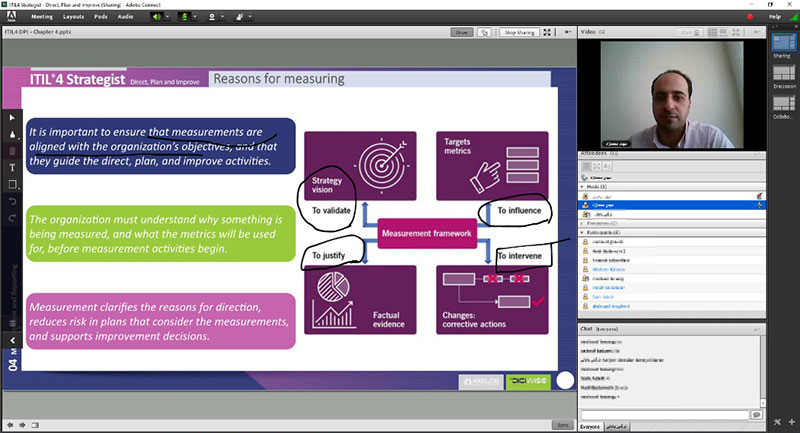Image resolution: width=800 pixels, height=433 pixels.
Task: Expand speaker options dropdown arrow
Action: tap(167, 16)
